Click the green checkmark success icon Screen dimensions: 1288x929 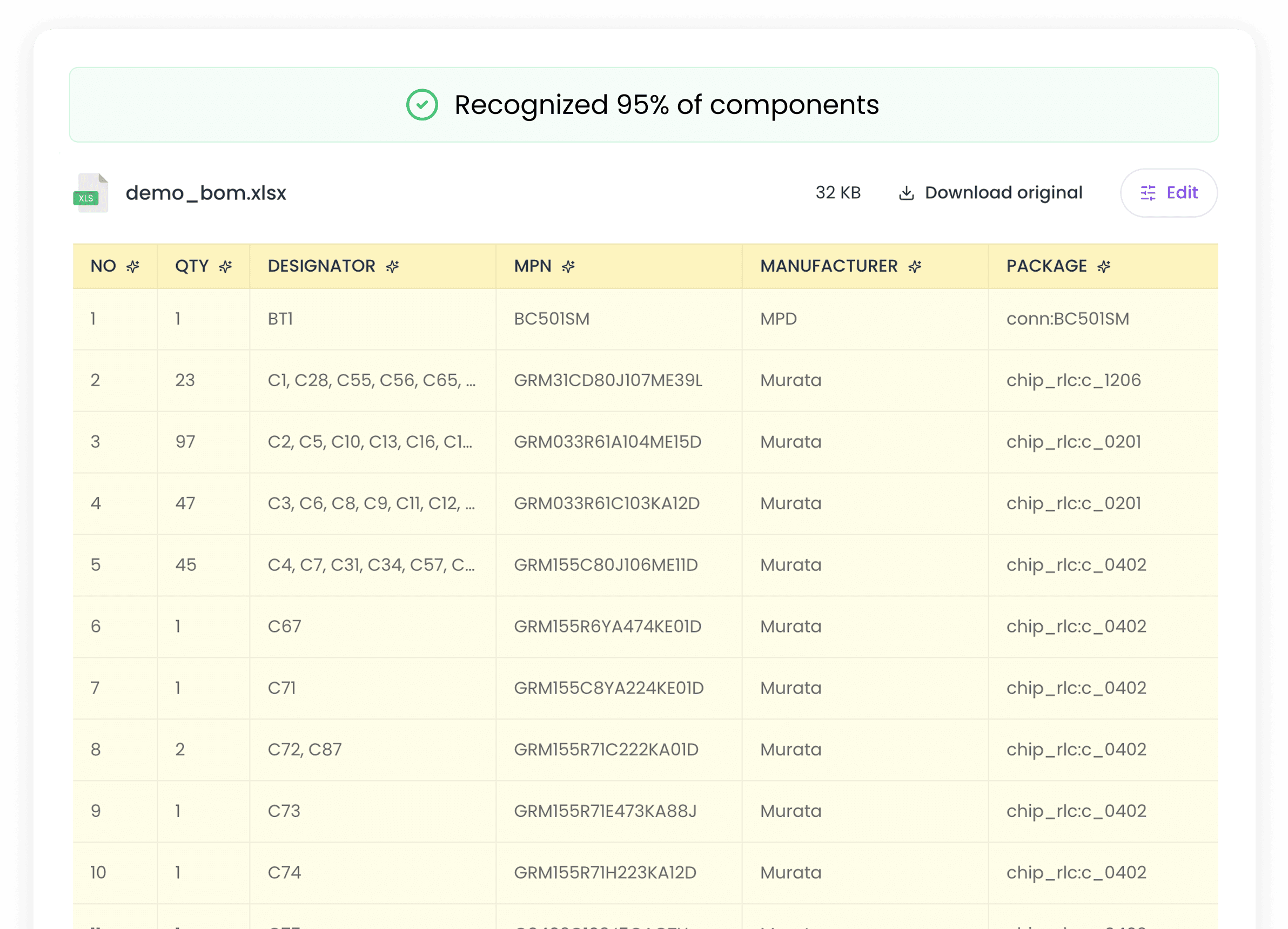[422, 105]
